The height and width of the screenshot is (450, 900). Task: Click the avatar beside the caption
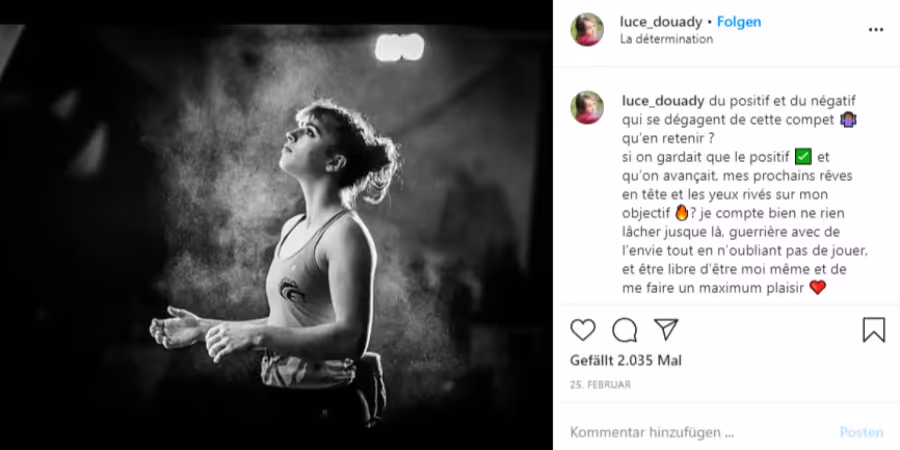[x=587, y=107]
